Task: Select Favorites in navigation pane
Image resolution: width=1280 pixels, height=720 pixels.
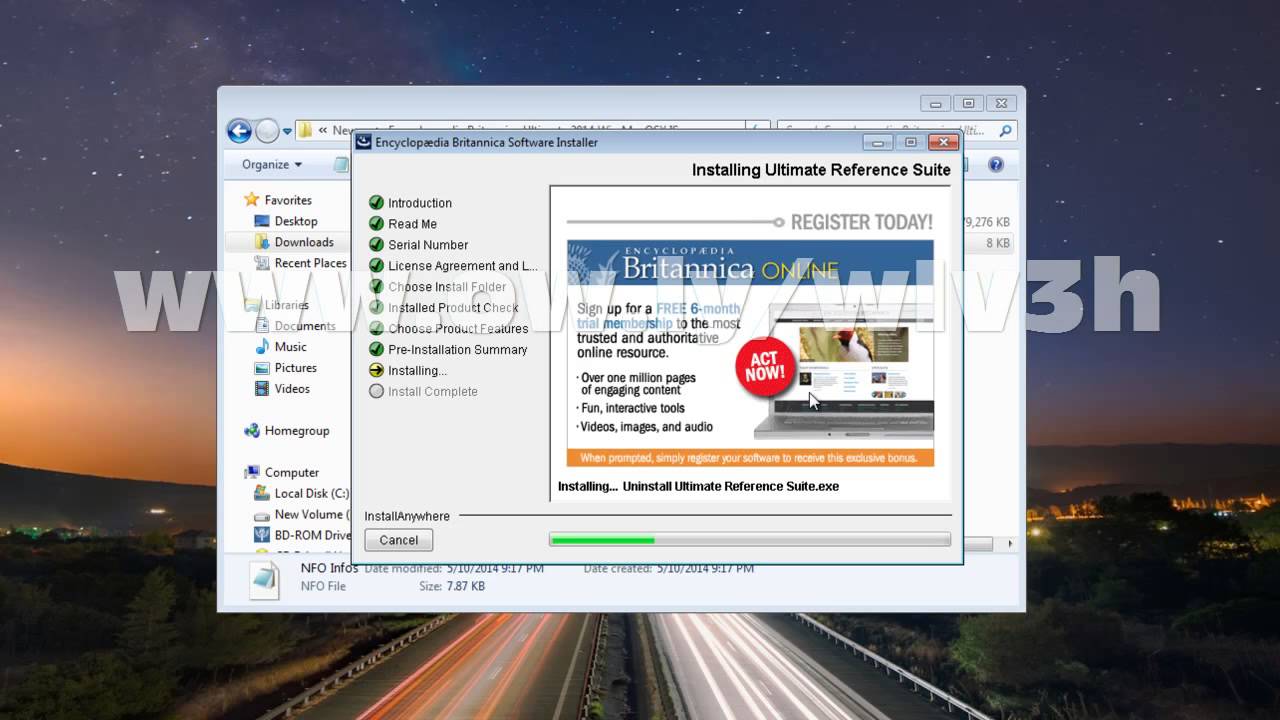Action: pos(288,200)
